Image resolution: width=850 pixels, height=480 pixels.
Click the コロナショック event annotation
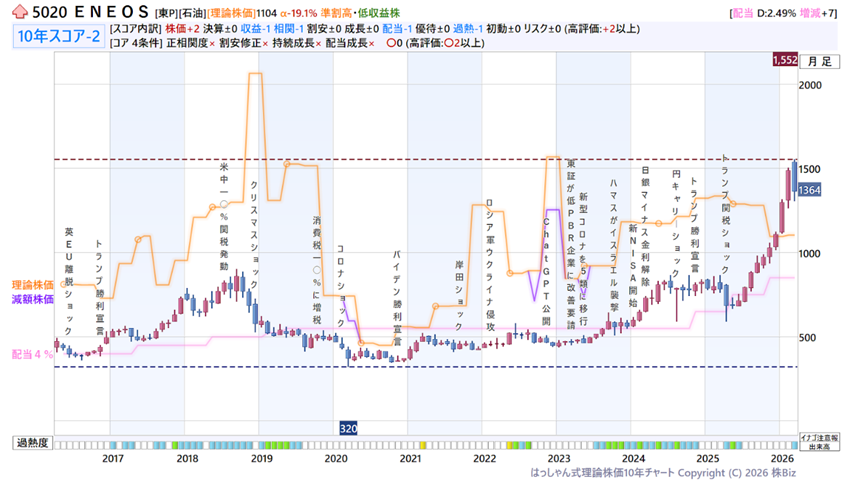point(340,282)
